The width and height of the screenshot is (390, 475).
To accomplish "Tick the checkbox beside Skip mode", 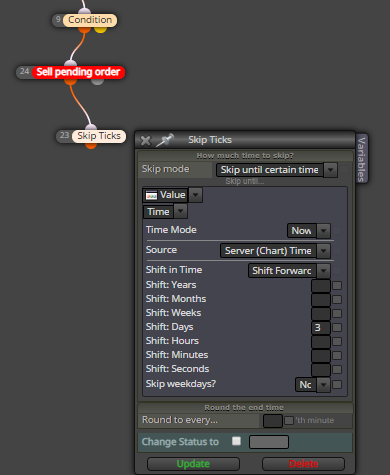I will [344, 170].
